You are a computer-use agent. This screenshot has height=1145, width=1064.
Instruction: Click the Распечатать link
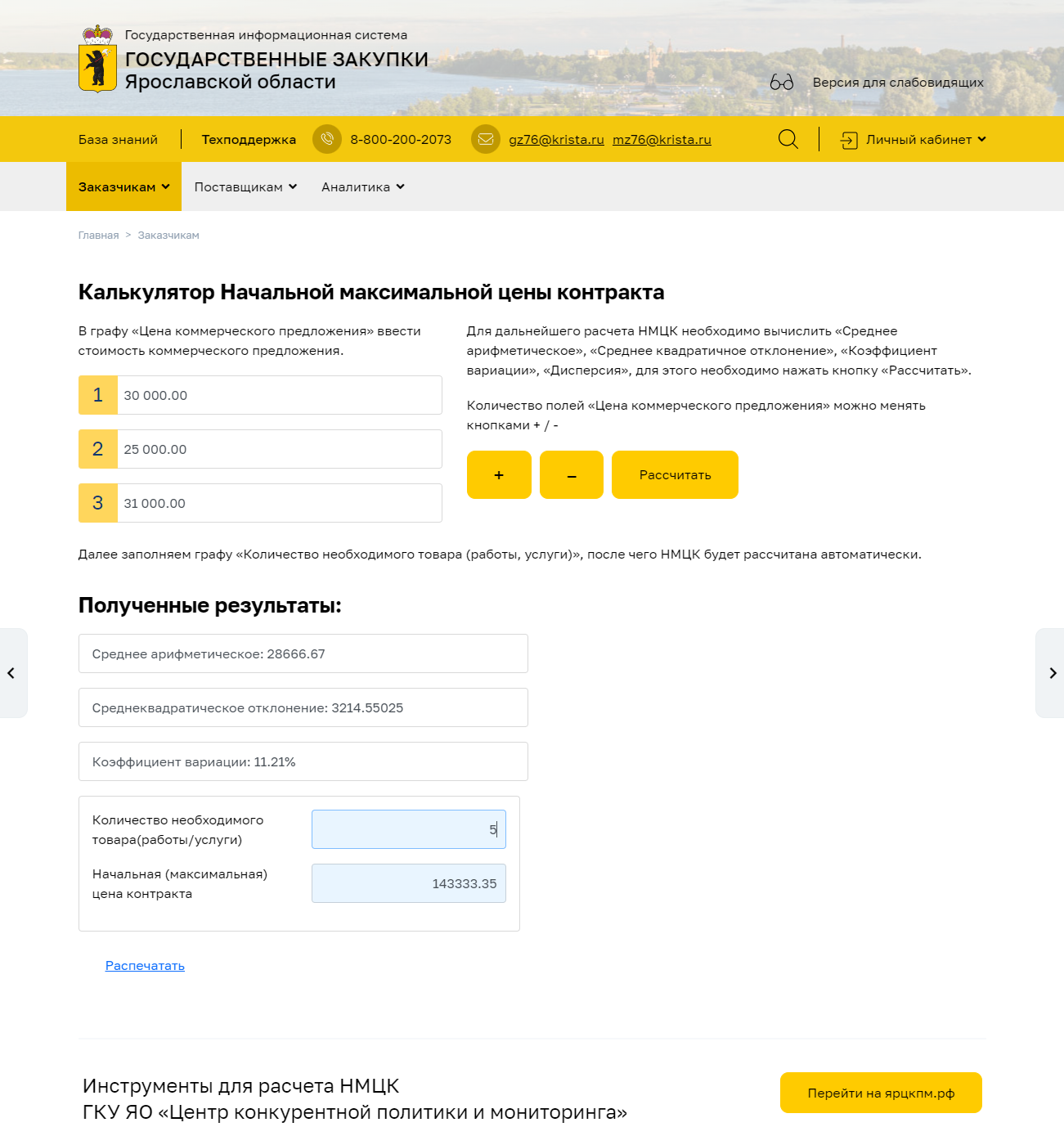coord(145,966)
